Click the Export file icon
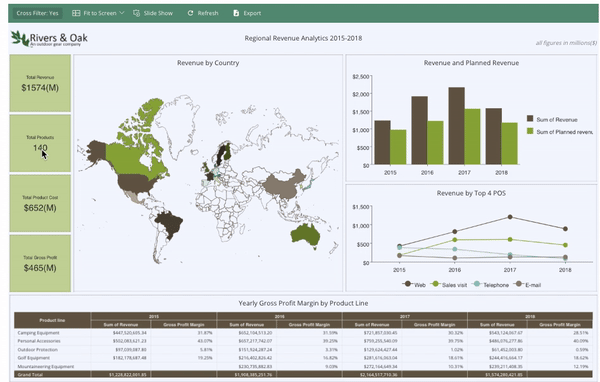The width and height of the screenshot is (600, 382). (x=236, y=13)
